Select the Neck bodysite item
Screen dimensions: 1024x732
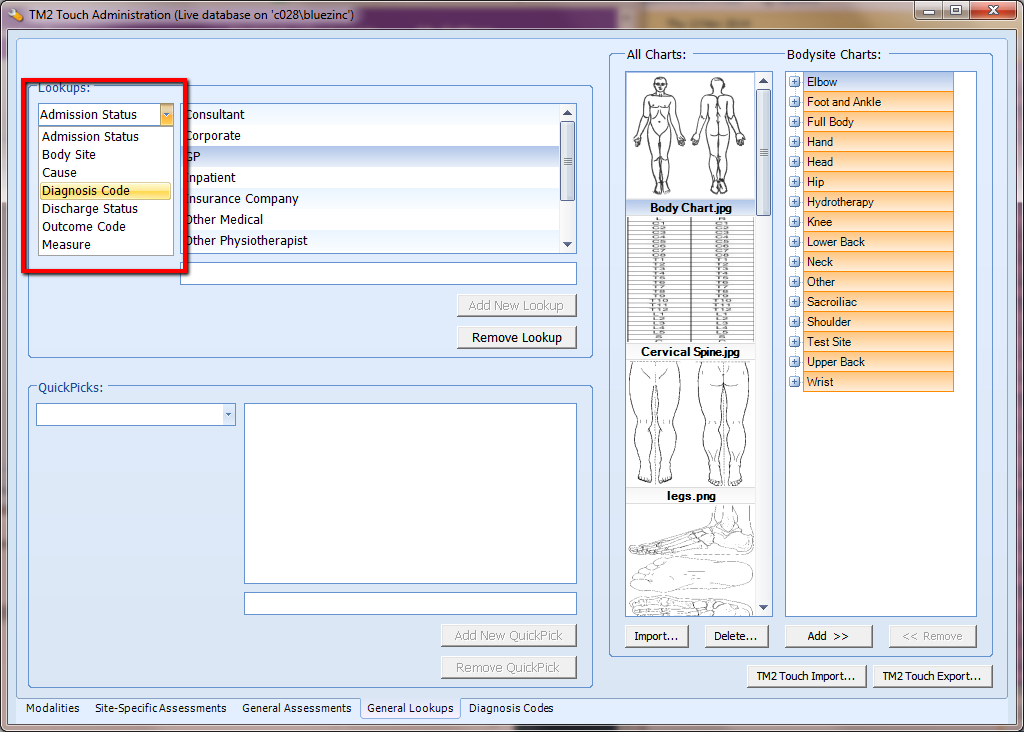pos(878,262)
